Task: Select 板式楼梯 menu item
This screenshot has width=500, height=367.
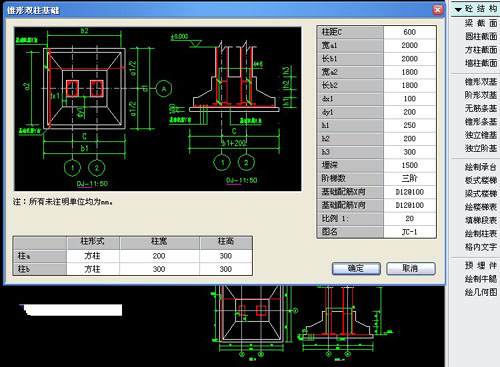Action: tap(480, 181)
